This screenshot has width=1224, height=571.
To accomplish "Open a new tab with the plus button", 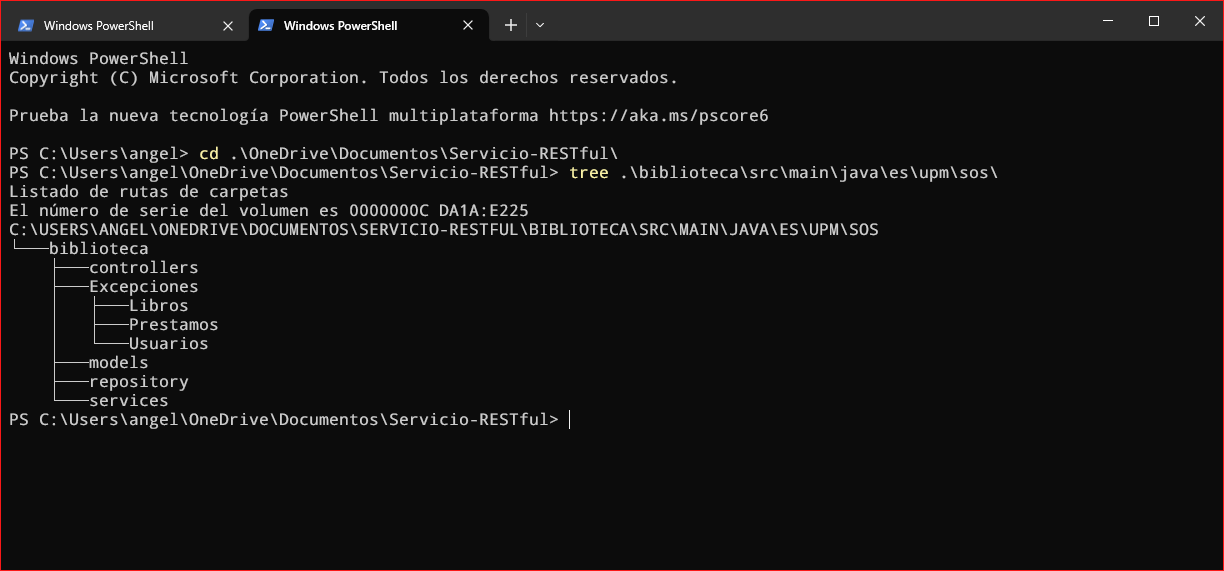I will (x=511, y=25).
